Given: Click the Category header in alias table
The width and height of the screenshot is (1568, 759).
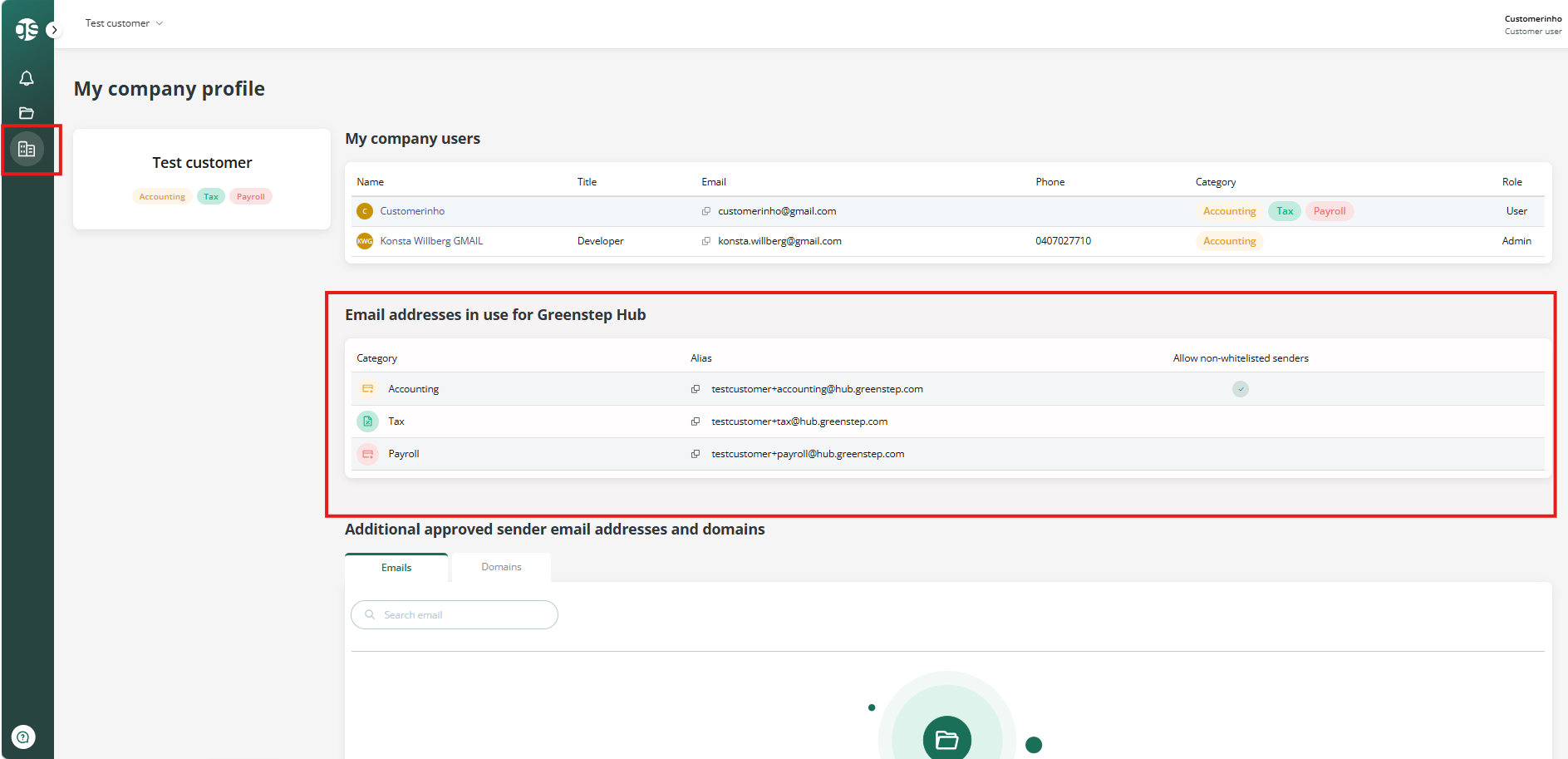Looking at the screenshot, I should coord(377,358).
